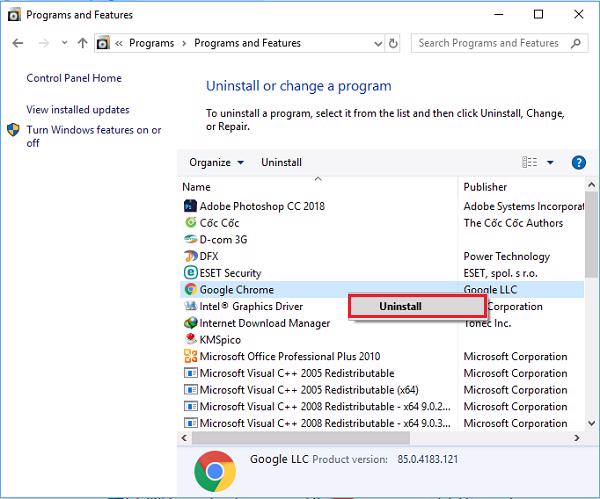Image resolution: width=600 pixels, height=499 pixels.
Task: Click Power Technology publisher cell
Action: 507,256
